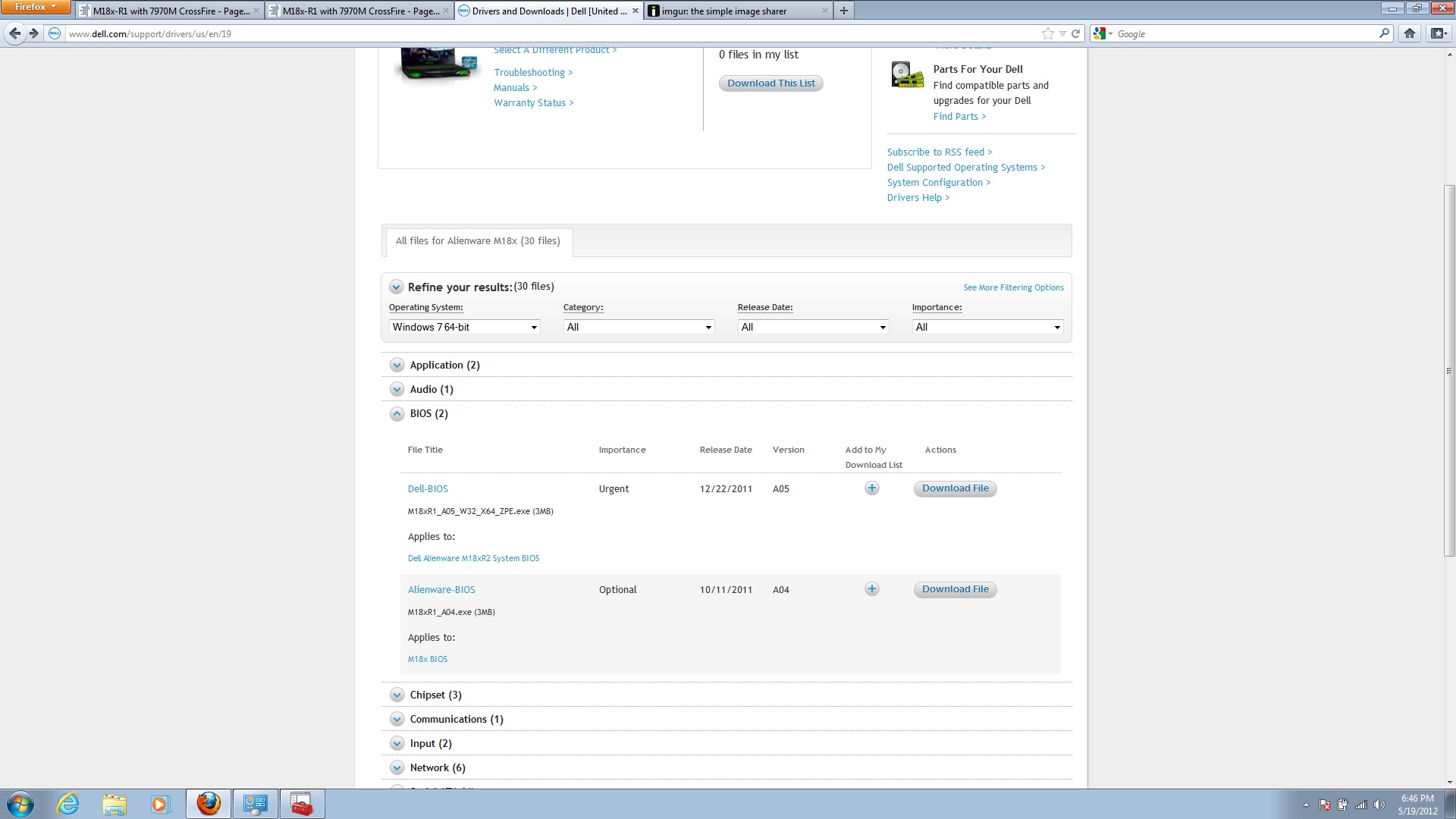Open the Manuals link
Screen dimensions: 1456x819
(x=515, y=88)
